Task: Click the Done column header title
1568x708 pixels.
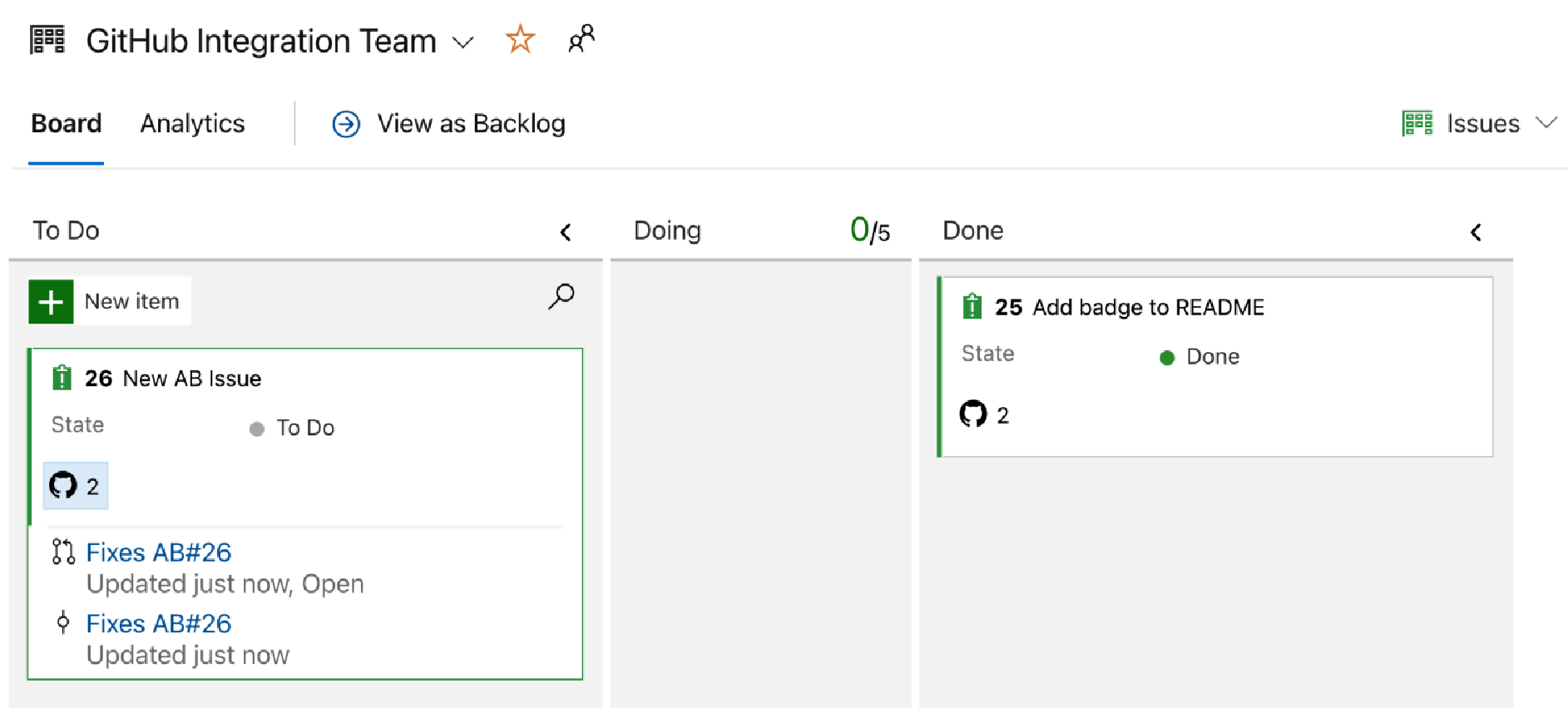Action: pyautogui.click(x=973, y=230)
